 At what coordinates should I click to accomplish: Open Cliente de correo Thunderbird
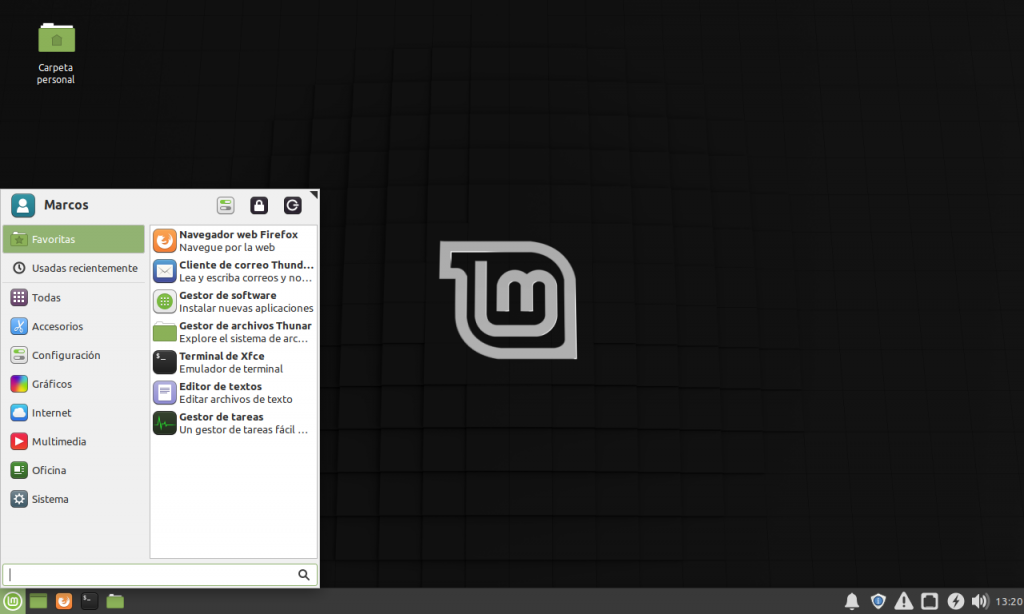pyautogui.click(x=230, y=270)
